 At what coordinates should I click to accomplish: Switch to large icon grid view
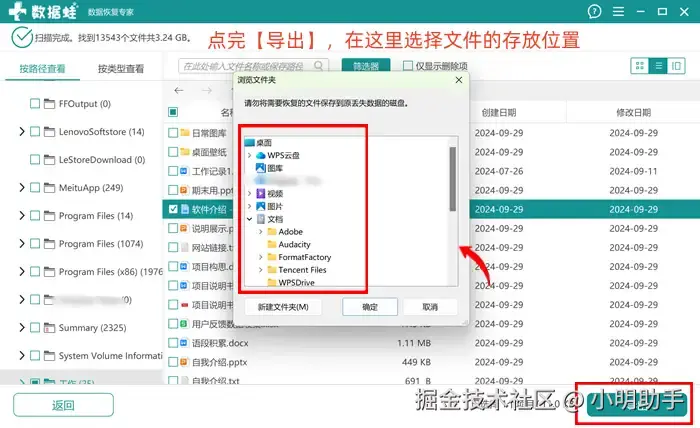[x=640, y=66]
